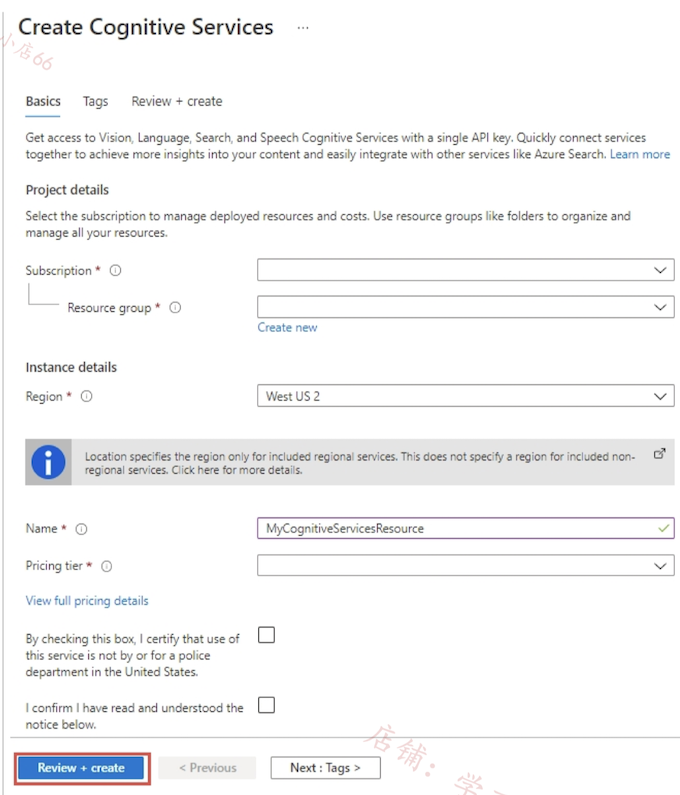Check the police department certification box

coord(266,635)
